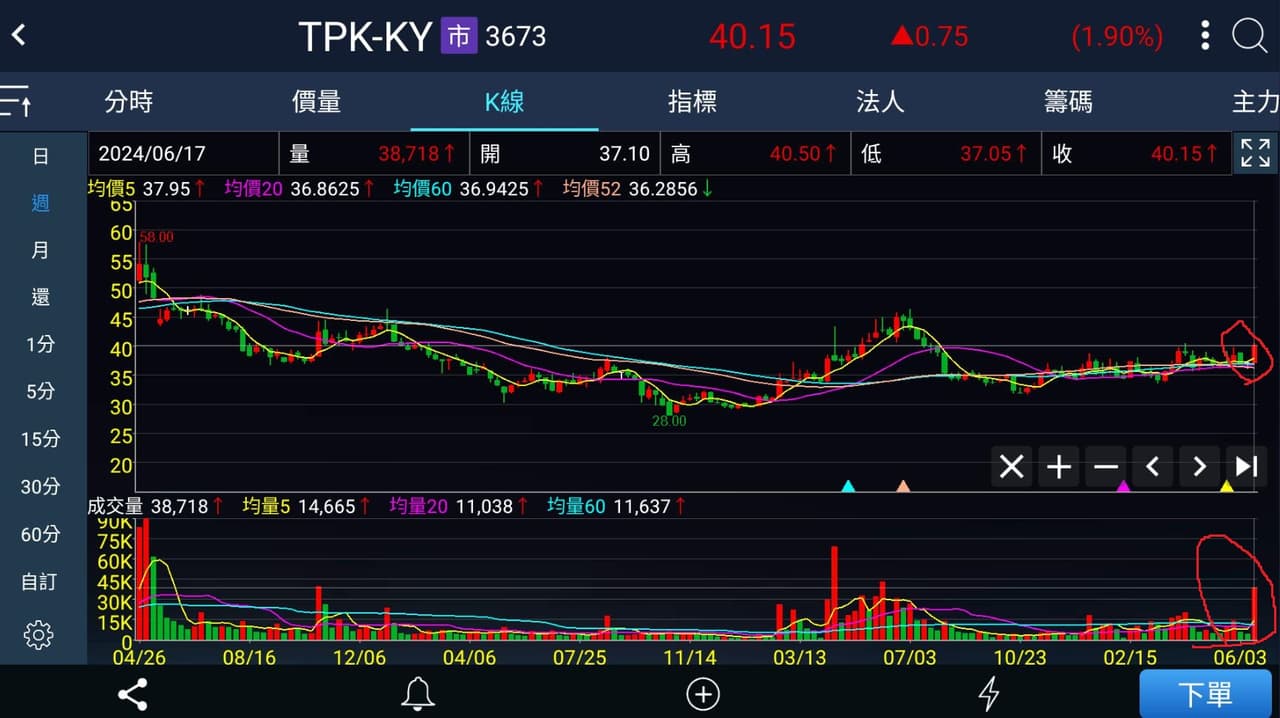Select daily 日 period
Screen dimensions: 1280x718
click(x=40, y=155)
